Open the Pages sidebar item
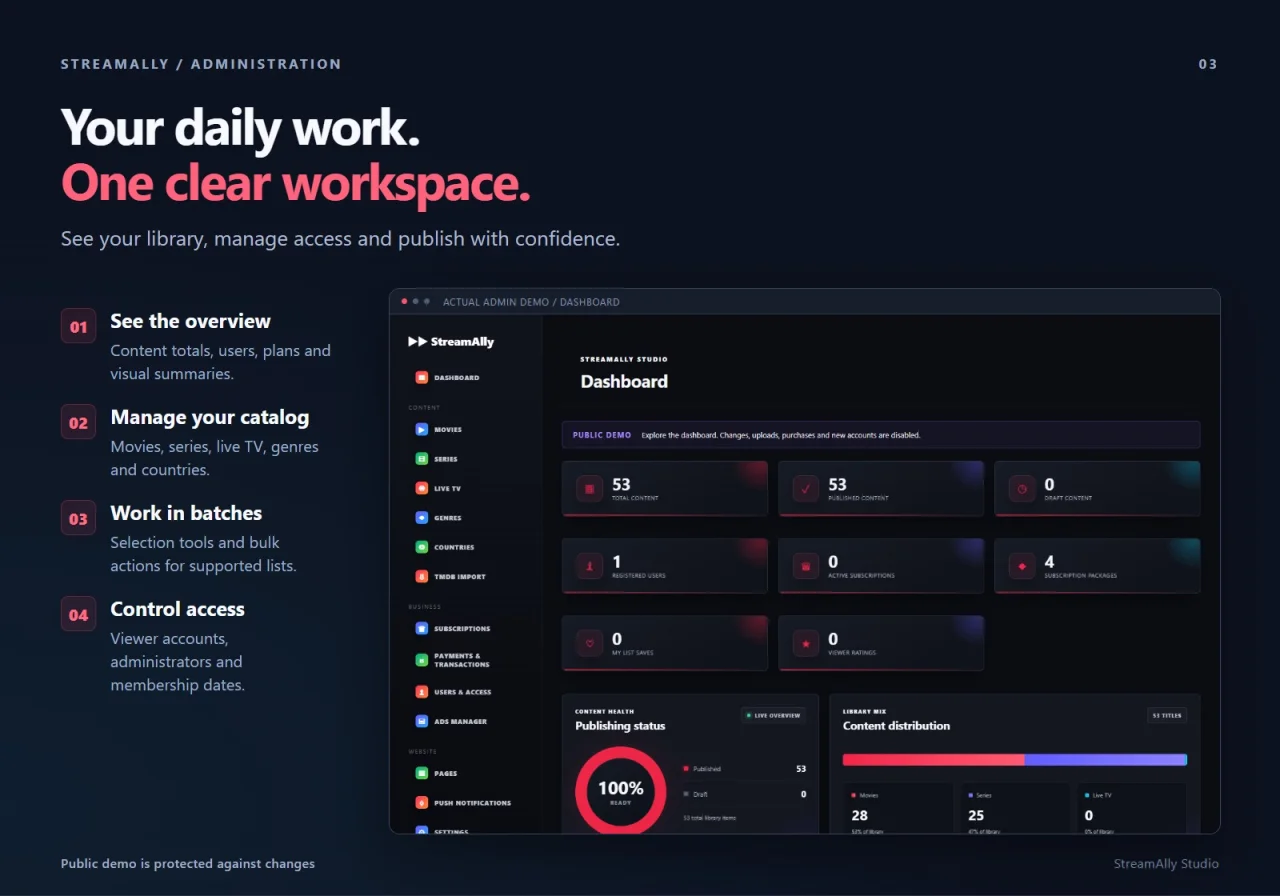1280x896 pixels. coord(437,774)
